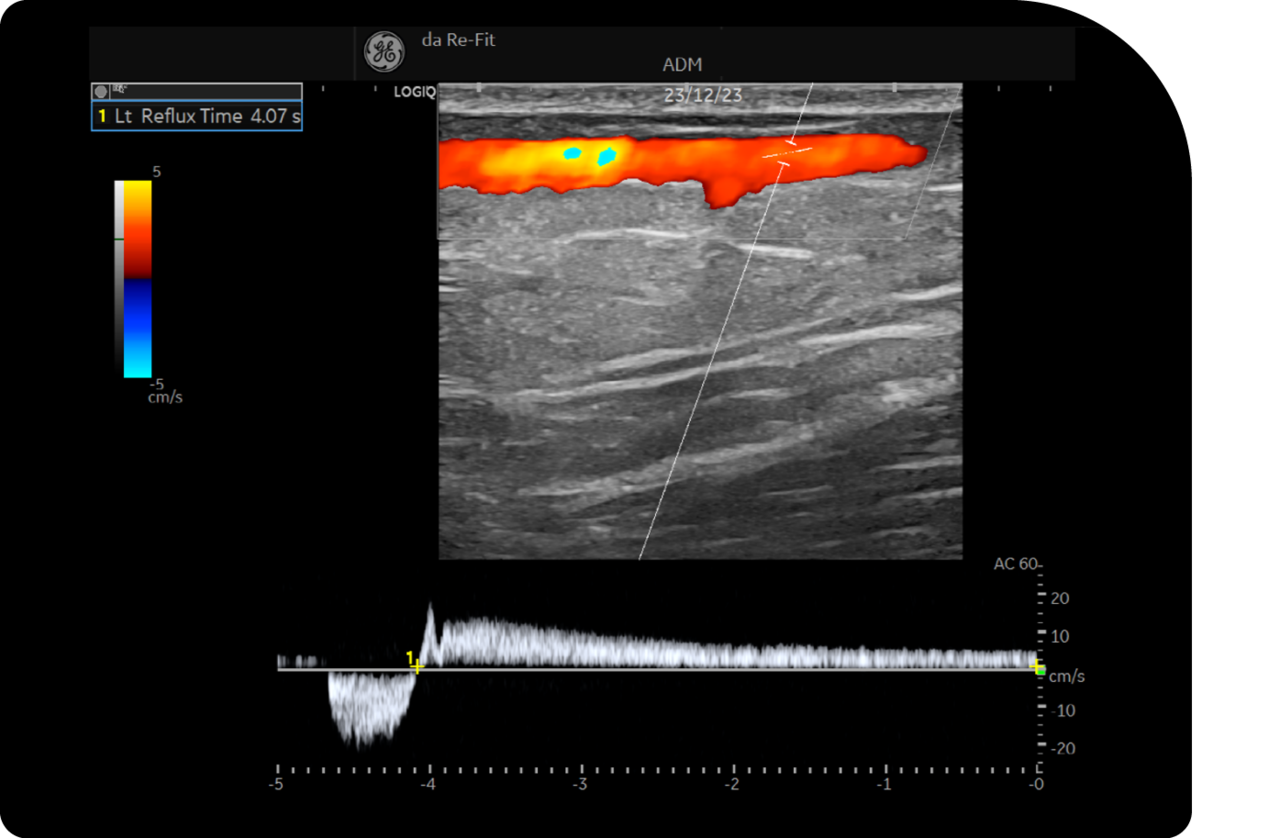Select the yellow caliper 1 marker on the spectrum

(414, 661)
